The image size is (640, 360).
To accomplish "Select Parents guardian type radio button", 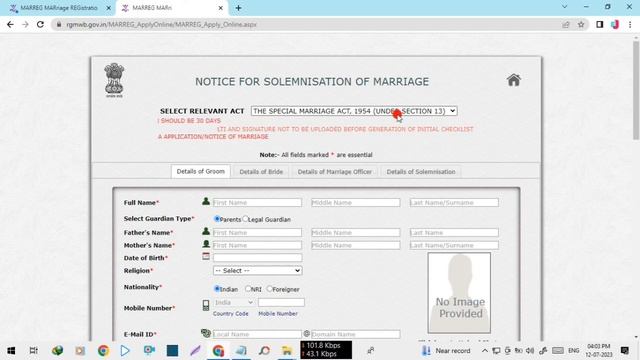I will [217, 219].
